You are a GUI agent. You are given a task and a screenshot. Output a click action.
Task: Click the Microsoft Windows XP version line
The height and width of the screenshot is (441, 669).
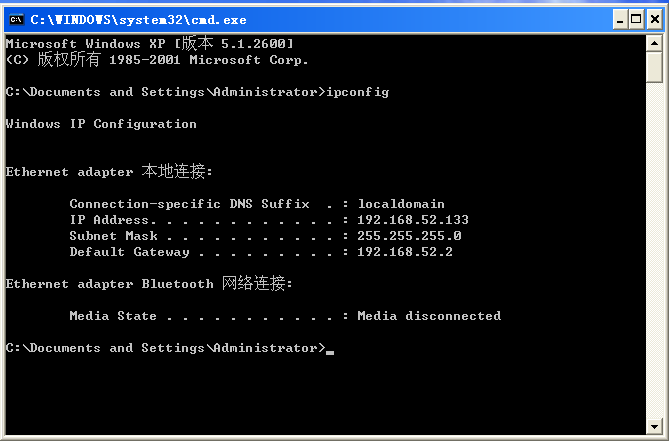149,44
